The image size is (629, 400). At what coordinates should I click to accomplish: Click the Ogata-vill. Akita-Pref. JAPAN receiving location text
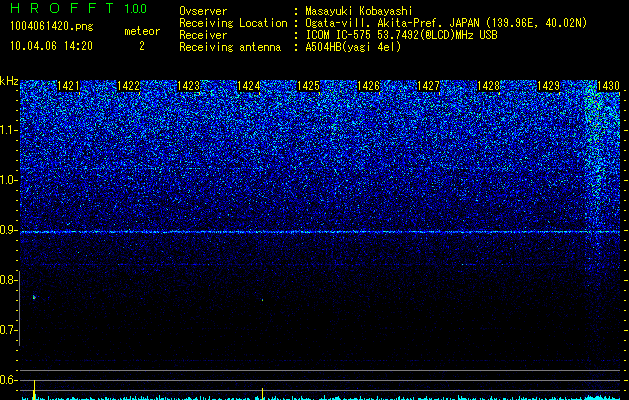[446, 23]
